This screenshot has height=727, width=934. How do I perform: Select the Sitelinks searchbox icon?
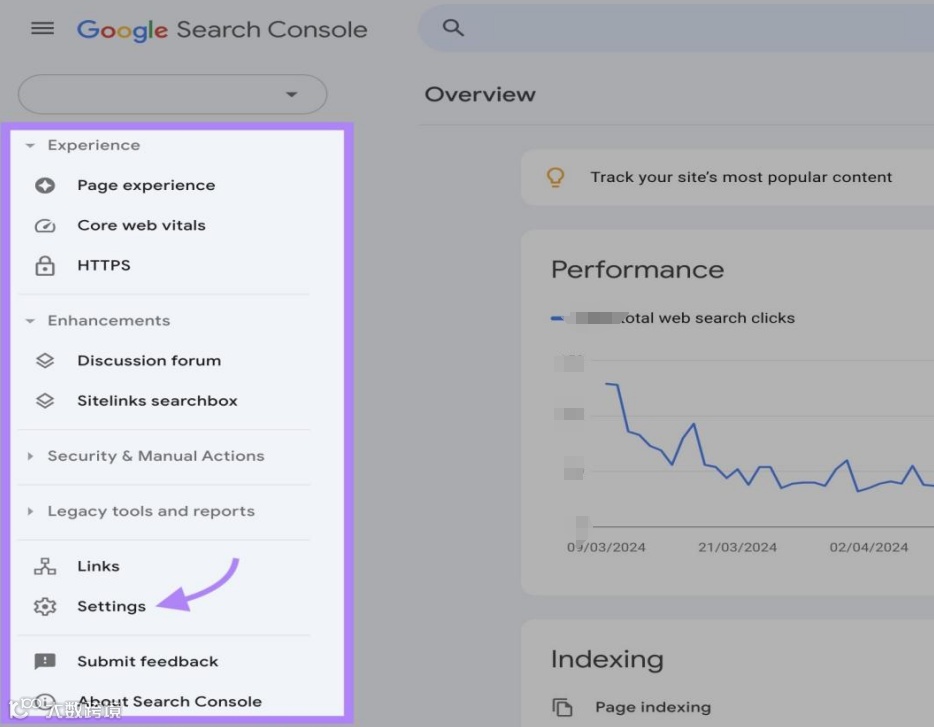pyautogui.click(x=45, y=400)
